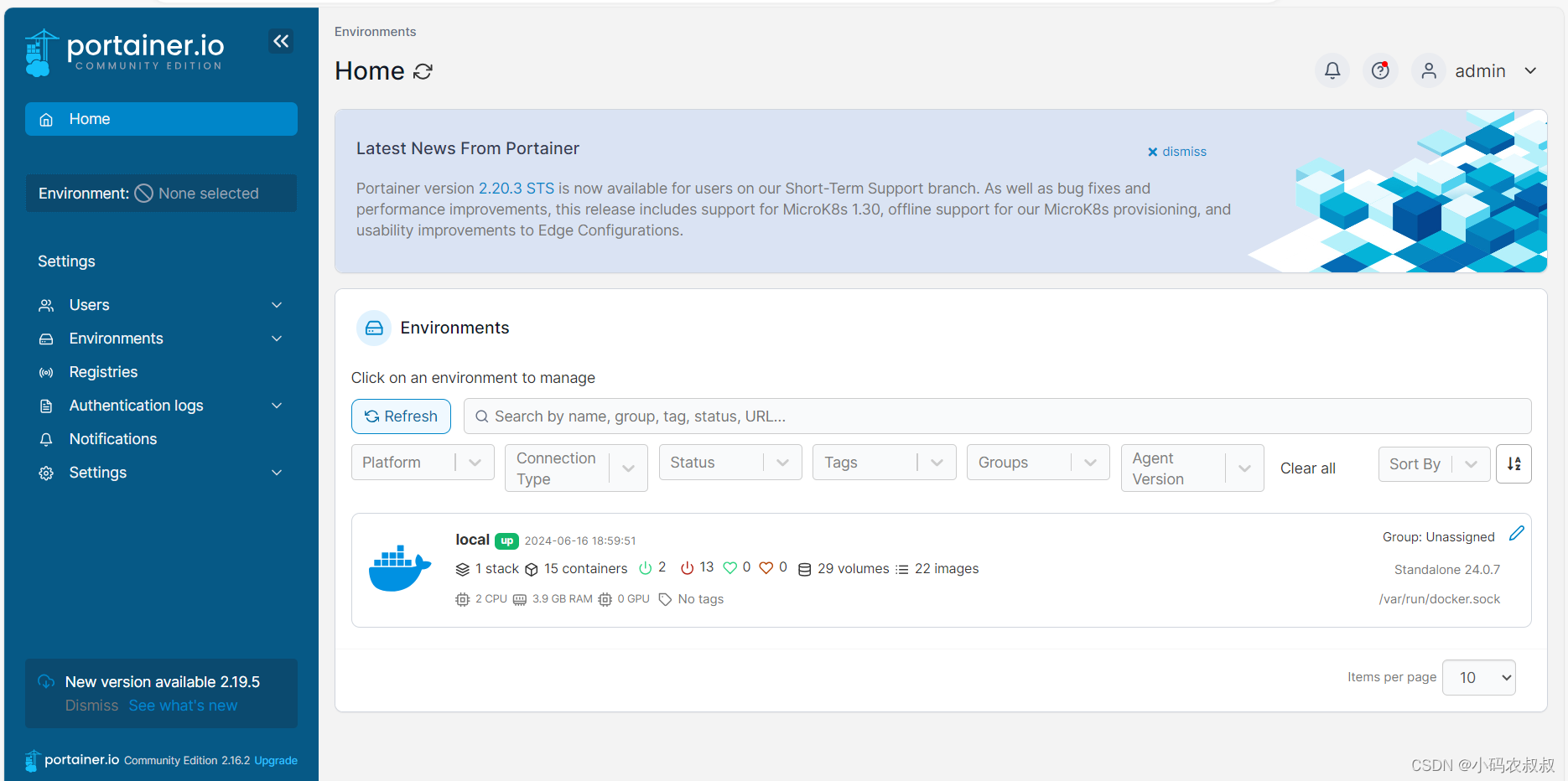The image size is (1568, 781).
Task: Click the green up status badge
Action: (506, 540)
